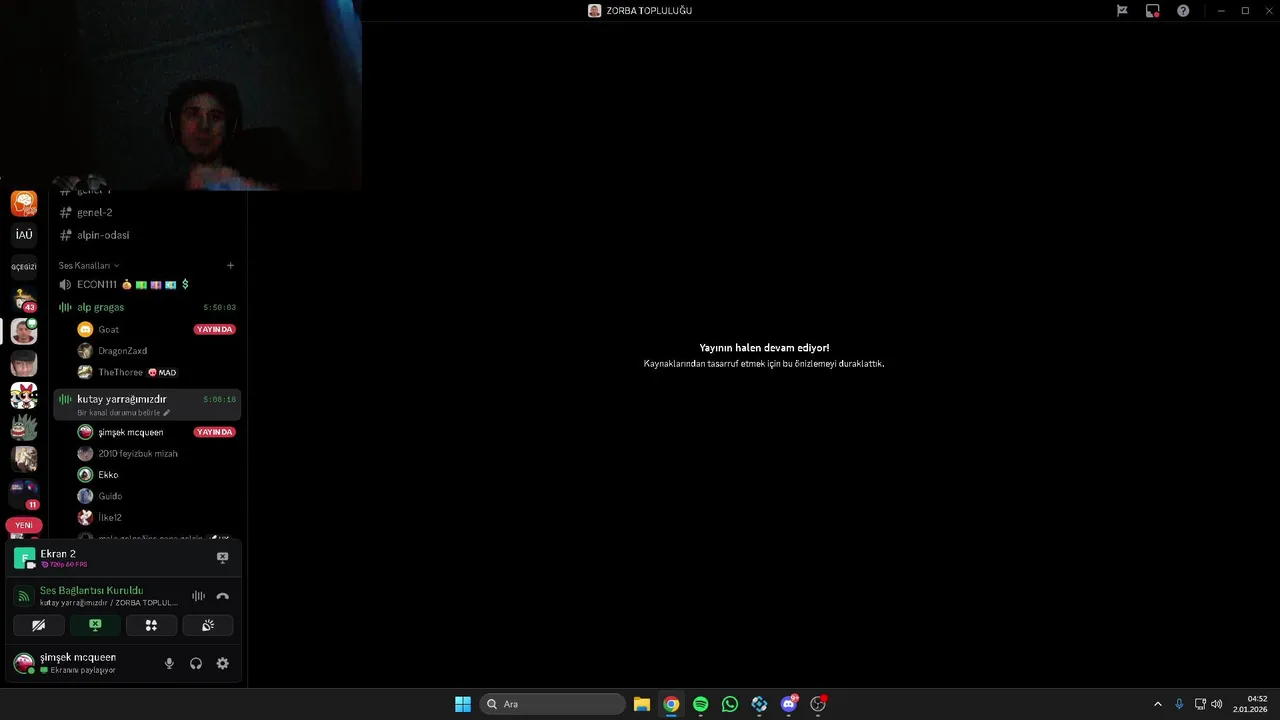Screen dimensions: 1280x720
Task: Click the paused stream preview message
Action: [764, 355]
